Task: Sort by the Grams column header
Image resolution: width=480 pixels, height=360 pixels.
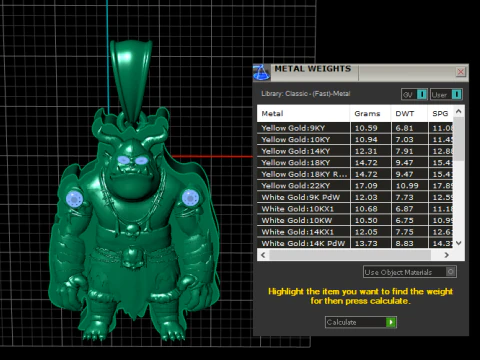Action: [370, 114]
